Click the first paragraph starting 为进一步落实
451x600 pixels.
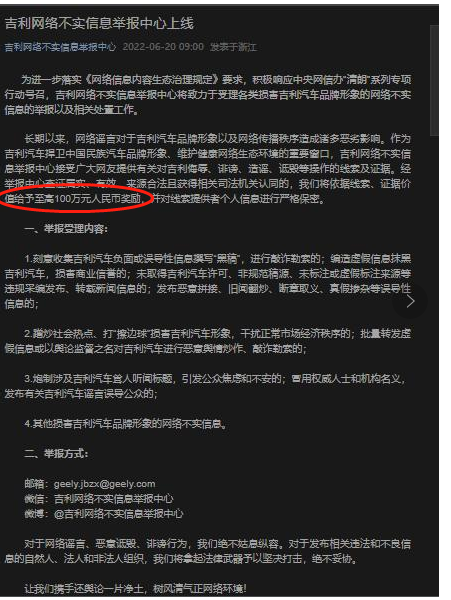[x=208, y=95]
